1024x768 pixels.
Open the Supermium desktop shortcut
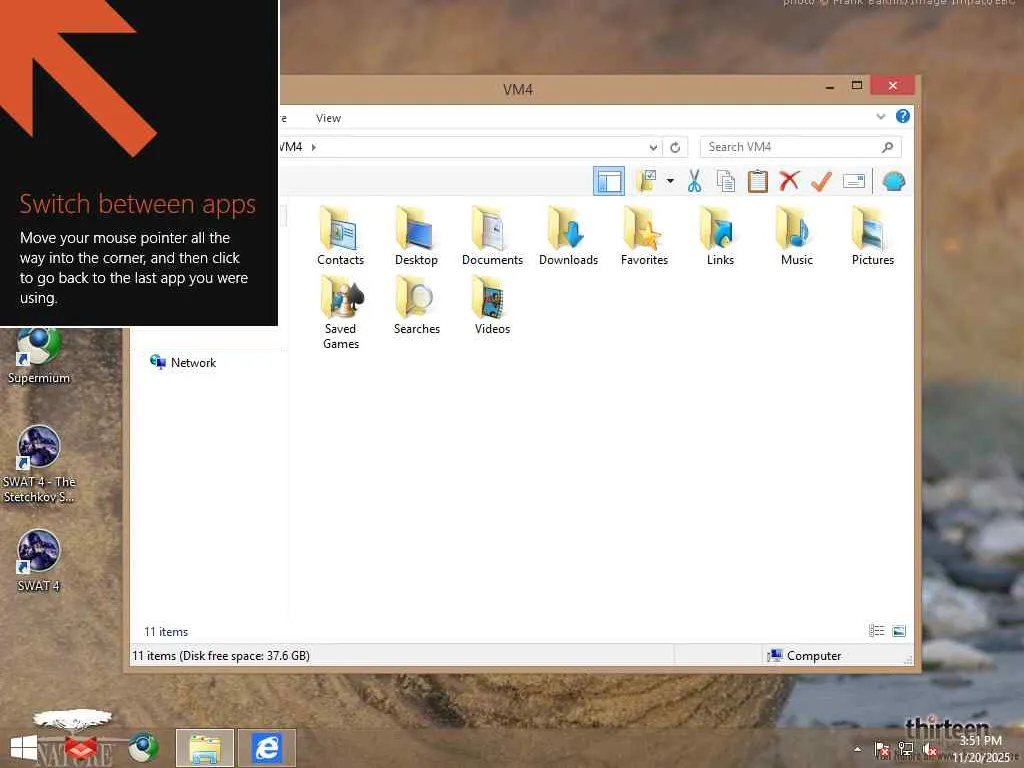[39, 356]
